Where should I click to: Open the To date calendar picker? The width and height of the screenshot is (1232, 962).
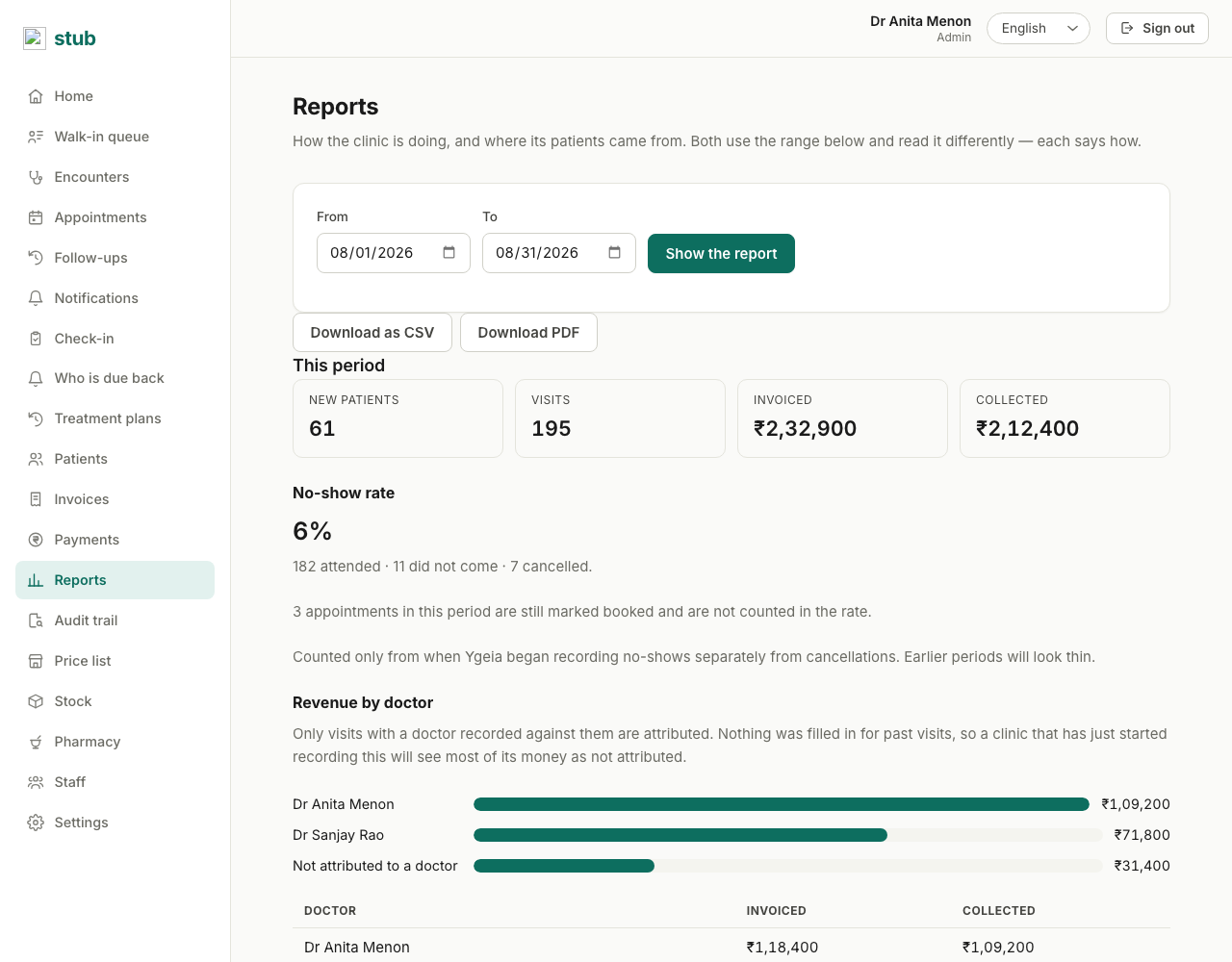(614, 253)
